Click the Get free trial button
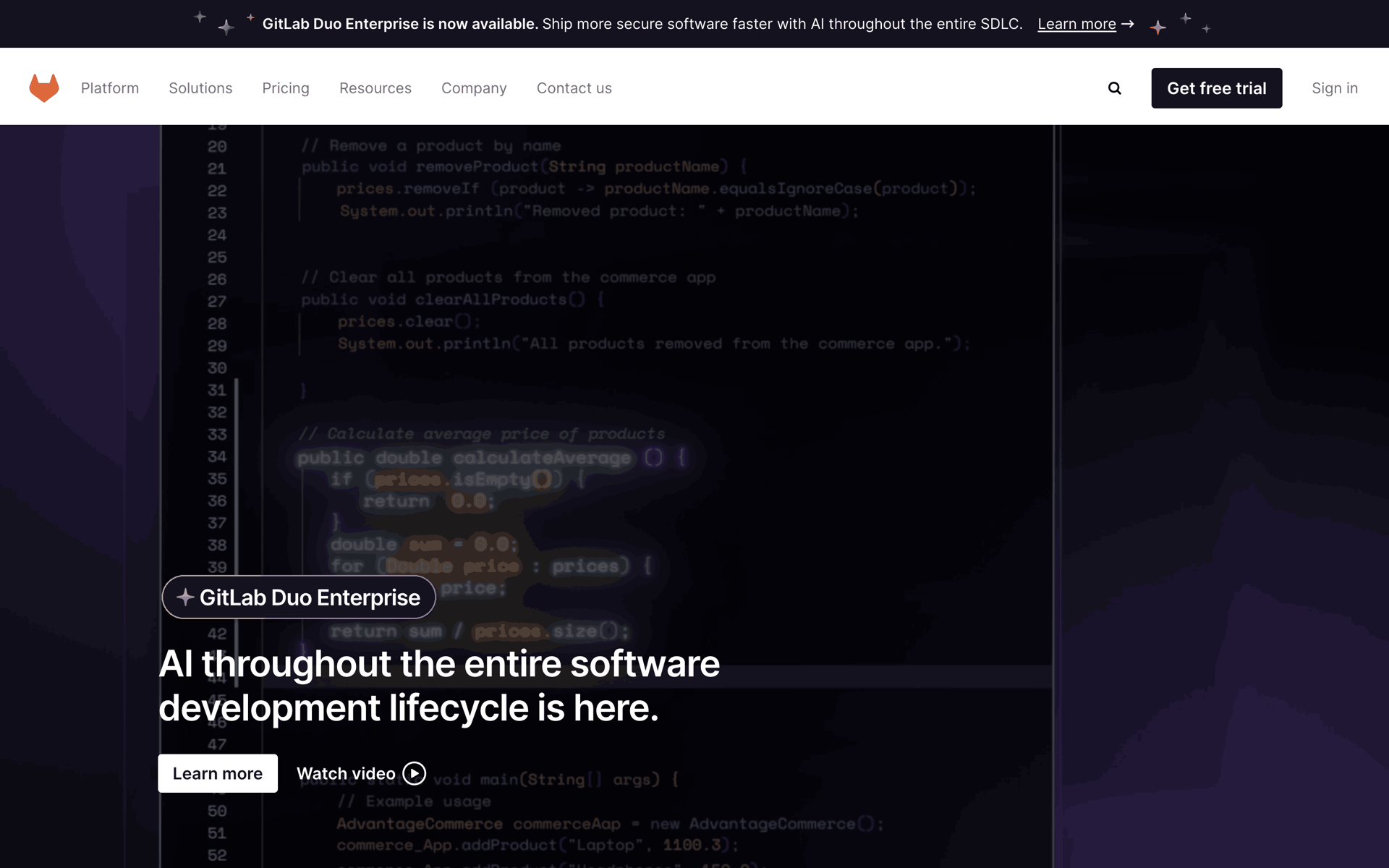The height and width of the screenshot is (868, 1389). [x=1217, y=88]
